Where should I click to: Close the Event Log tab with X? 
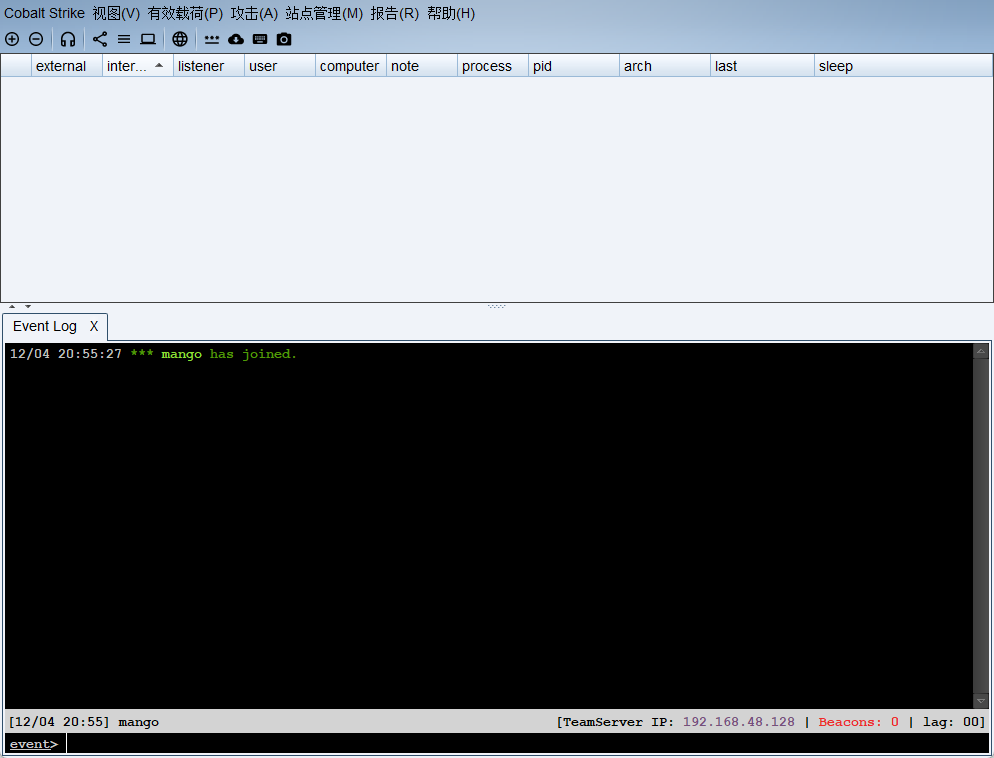click(x=94, y=326)
